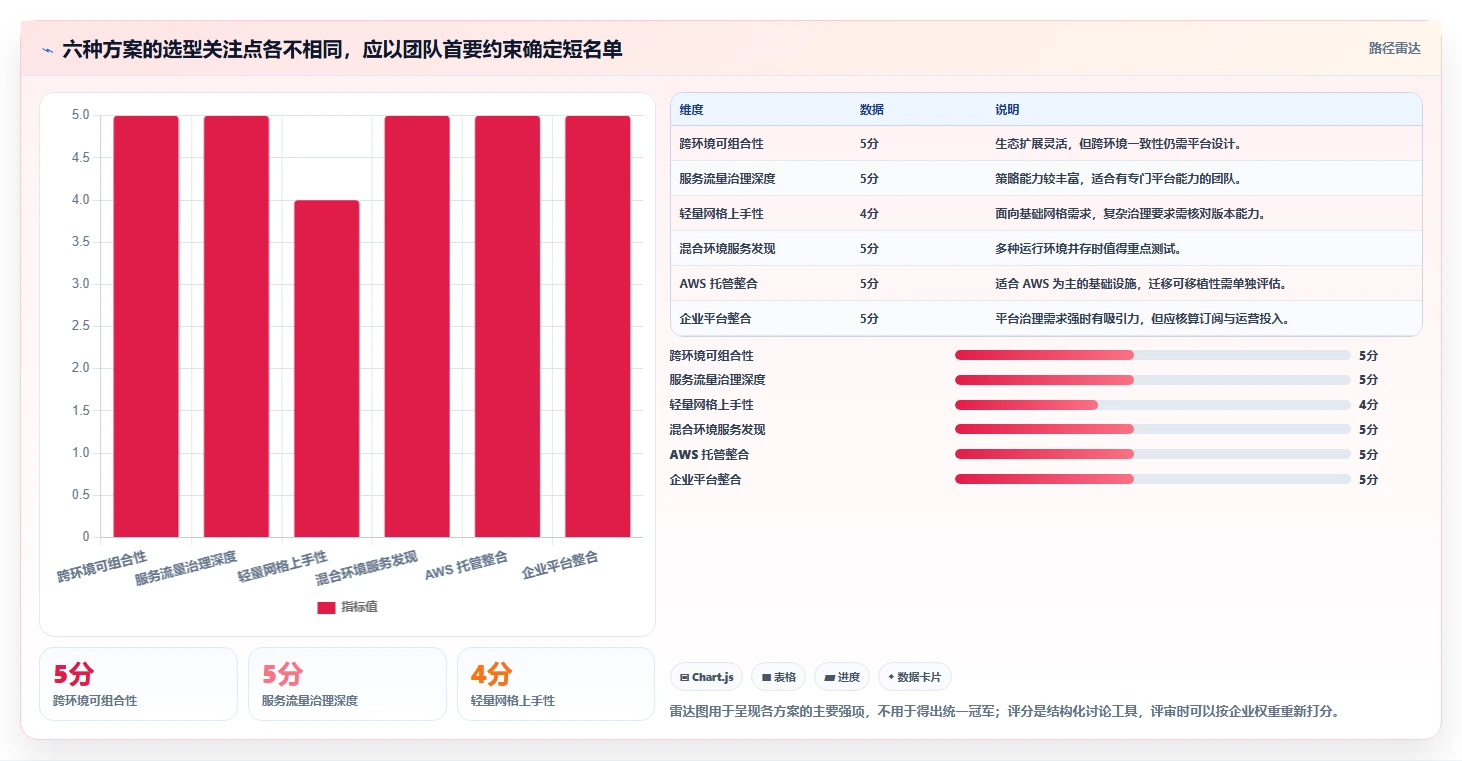Toggle the 指标值 legend label

pyautogui.click(x=359, y=607)
